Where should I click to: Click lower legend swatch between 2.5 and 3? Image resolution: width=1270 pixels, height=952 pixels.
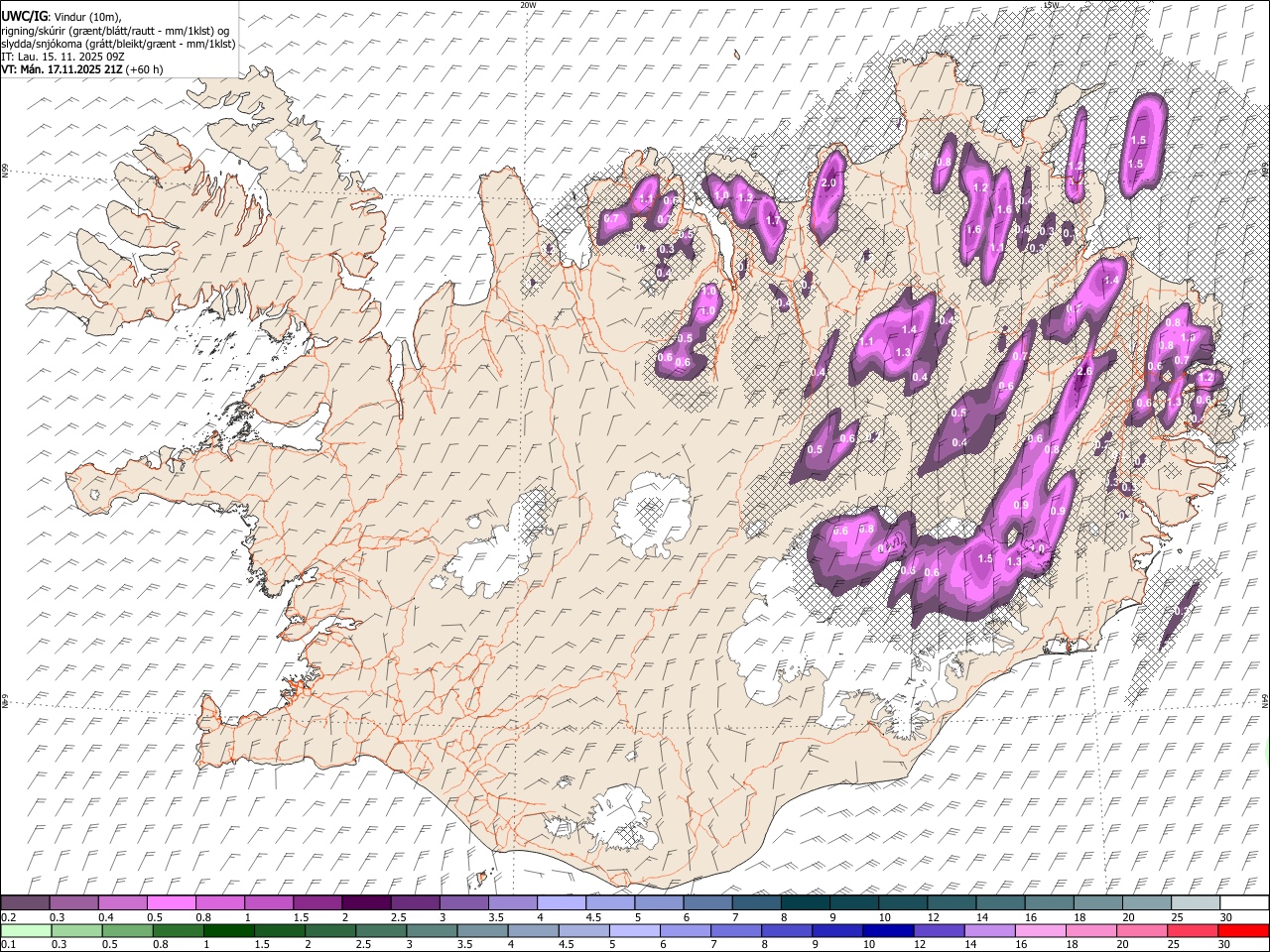pyautogui.click(x=381, y=930)
